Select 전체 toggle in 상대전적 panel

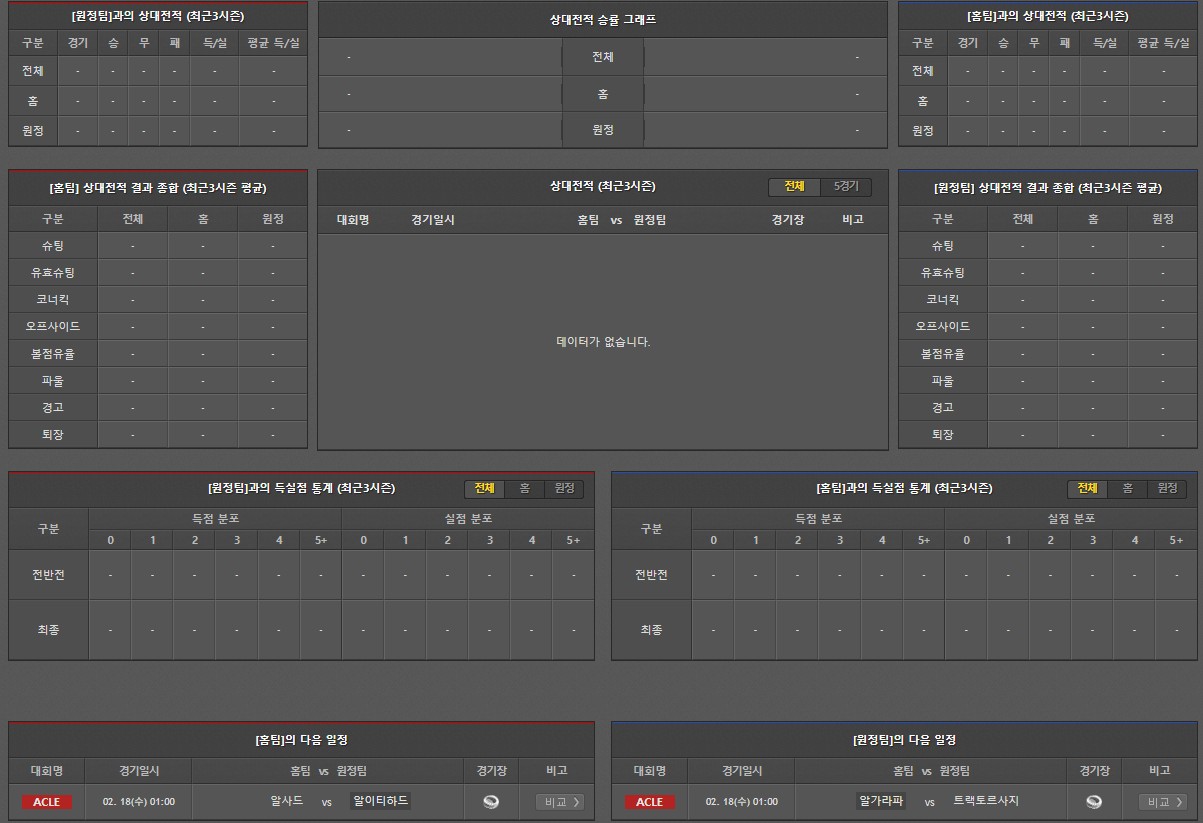(794, 187)
